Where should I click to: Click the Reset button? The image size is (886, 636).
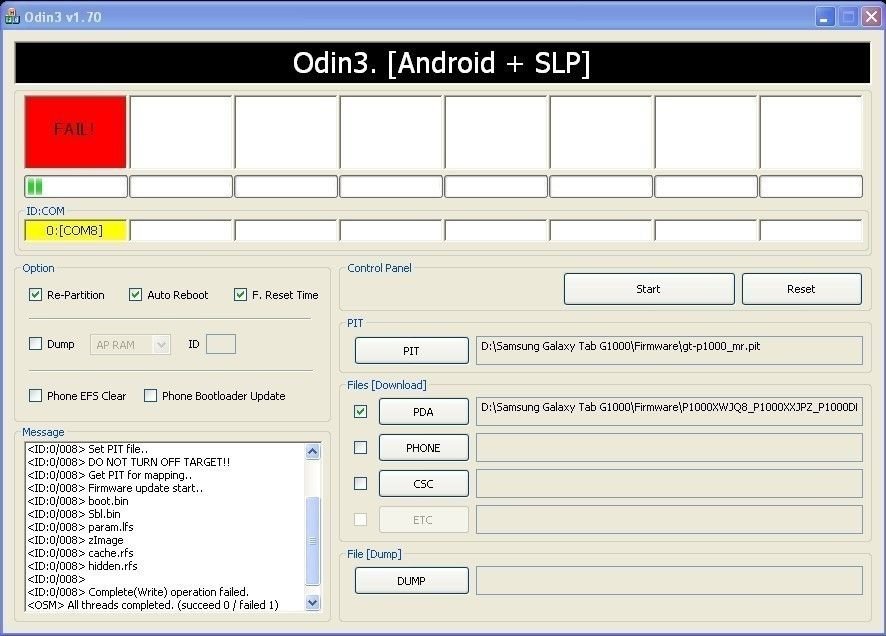[x=801, y=289]
